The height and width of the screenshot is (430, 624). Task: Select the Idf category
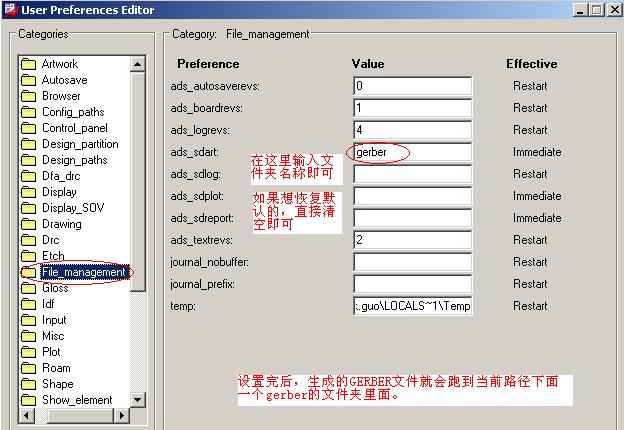click(x=48, y=304)
